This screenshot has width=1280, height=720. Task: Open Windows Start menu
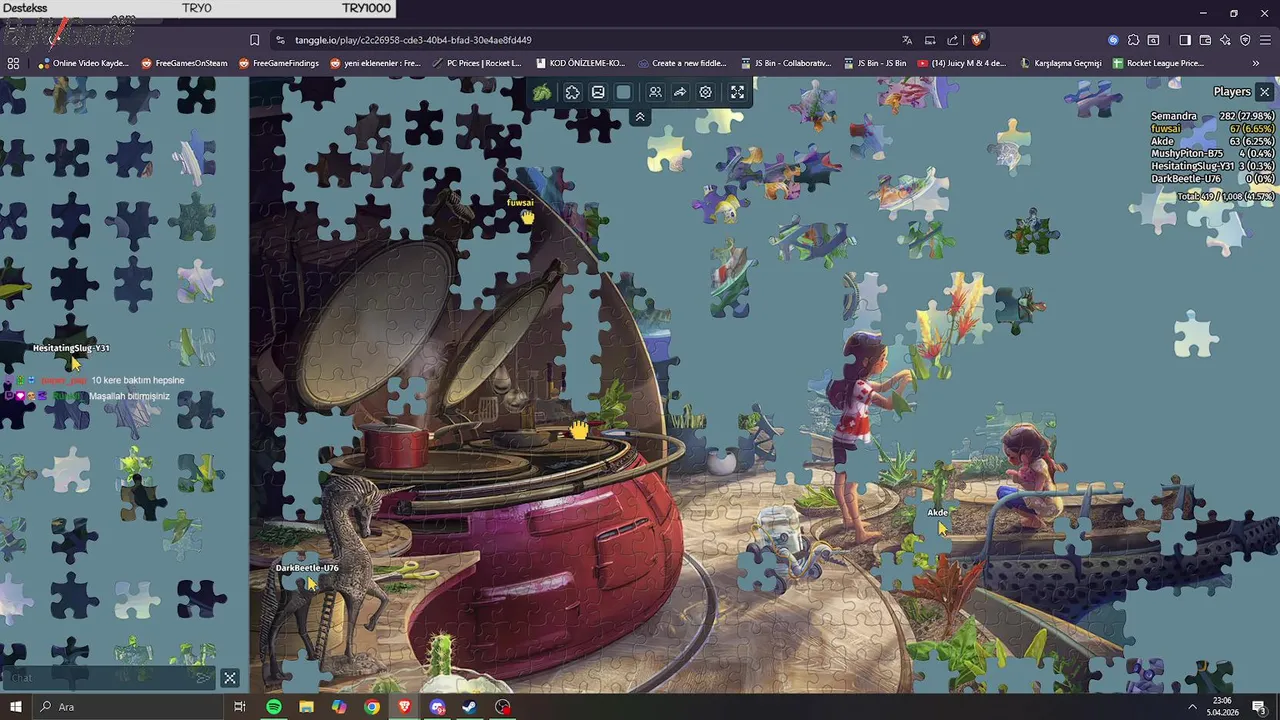coord(15,707)
